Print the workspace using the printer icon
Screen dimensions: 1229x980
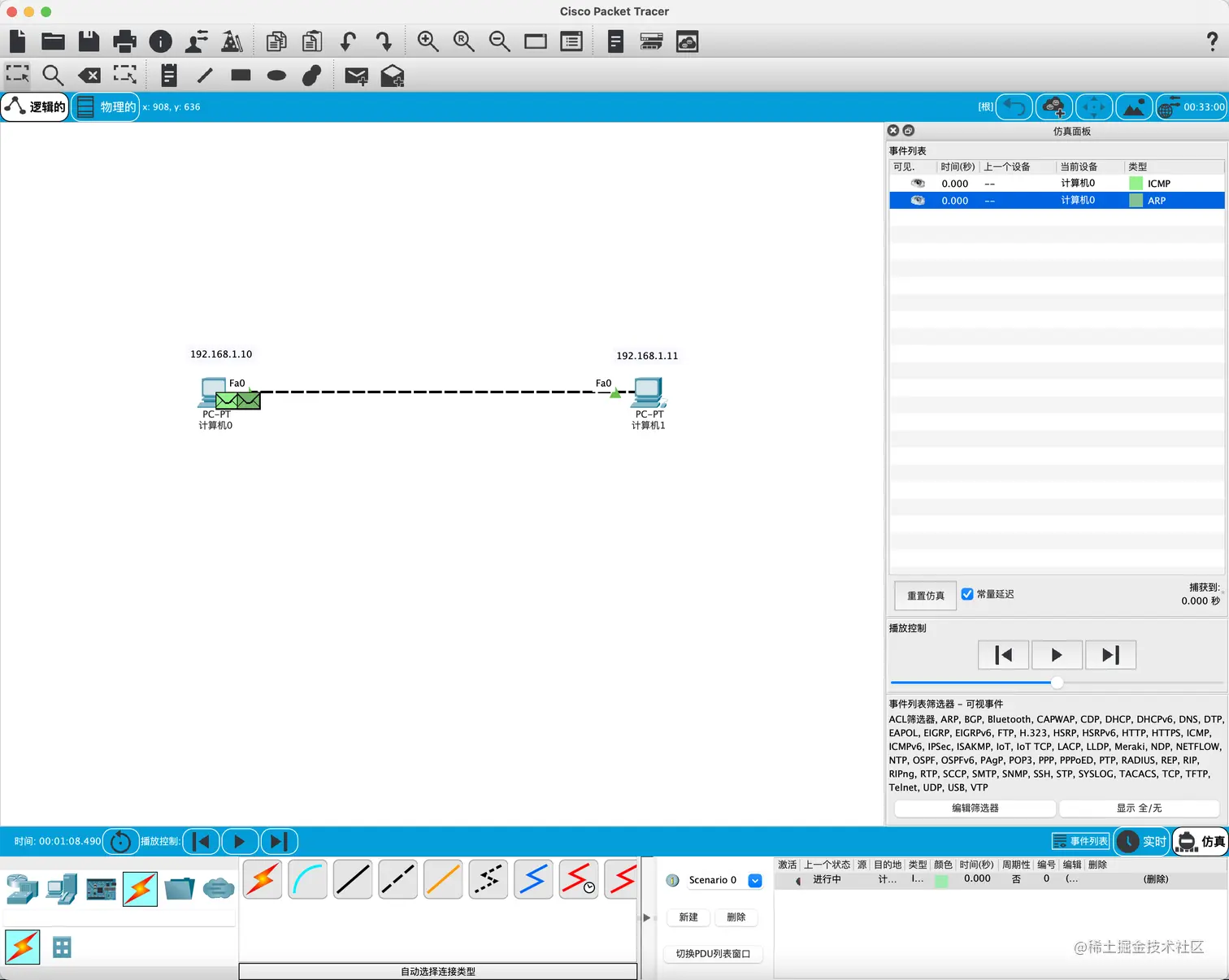pos(124,41)
